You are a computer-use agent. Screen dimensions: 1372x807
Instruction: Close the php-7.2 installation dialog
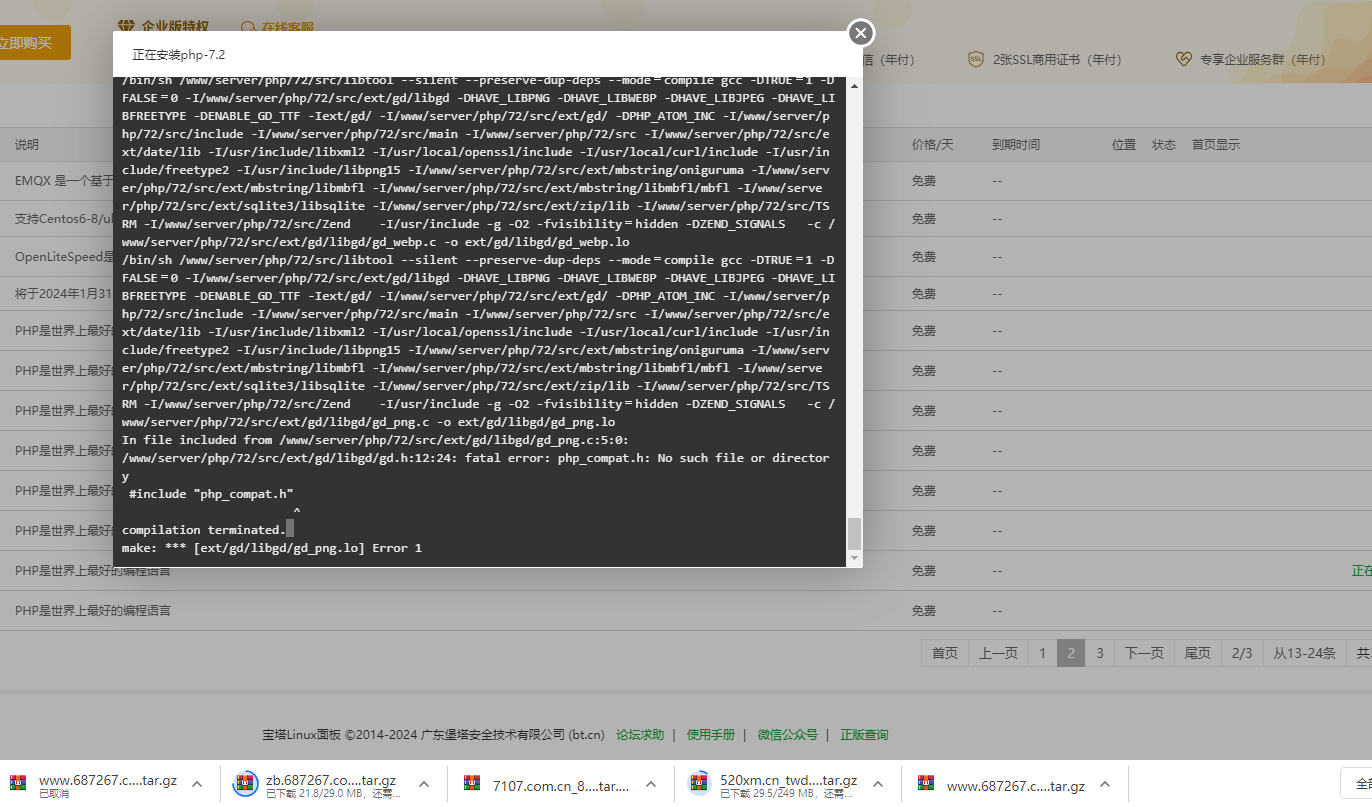click(861, 33)
